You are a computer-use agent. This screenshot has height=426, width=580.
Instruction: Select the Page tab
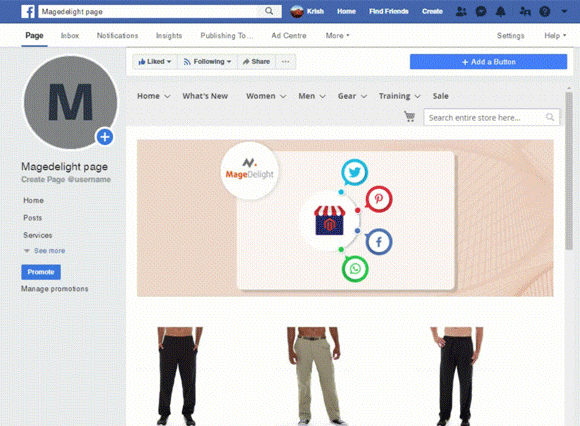pyautogui.click(x=34, y=36)
